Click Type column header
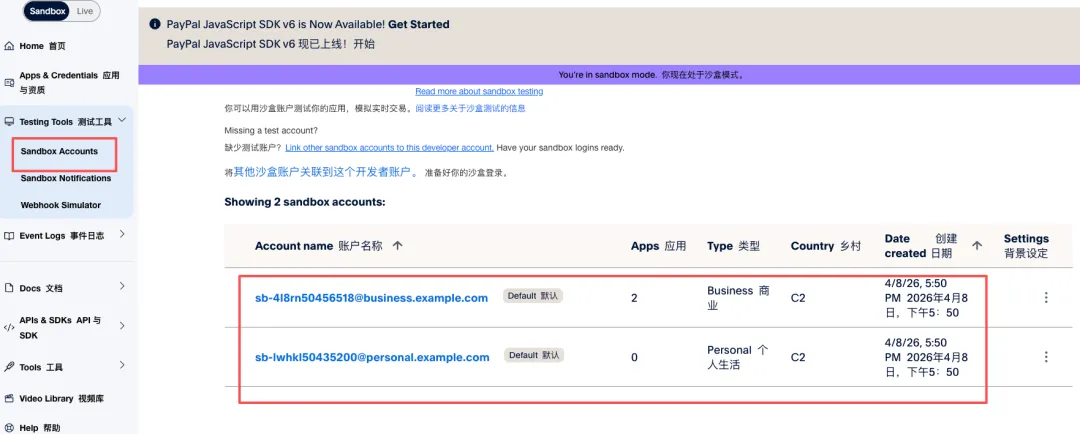The height and width of the screenshot is (434, 1080). pos(733,246)
